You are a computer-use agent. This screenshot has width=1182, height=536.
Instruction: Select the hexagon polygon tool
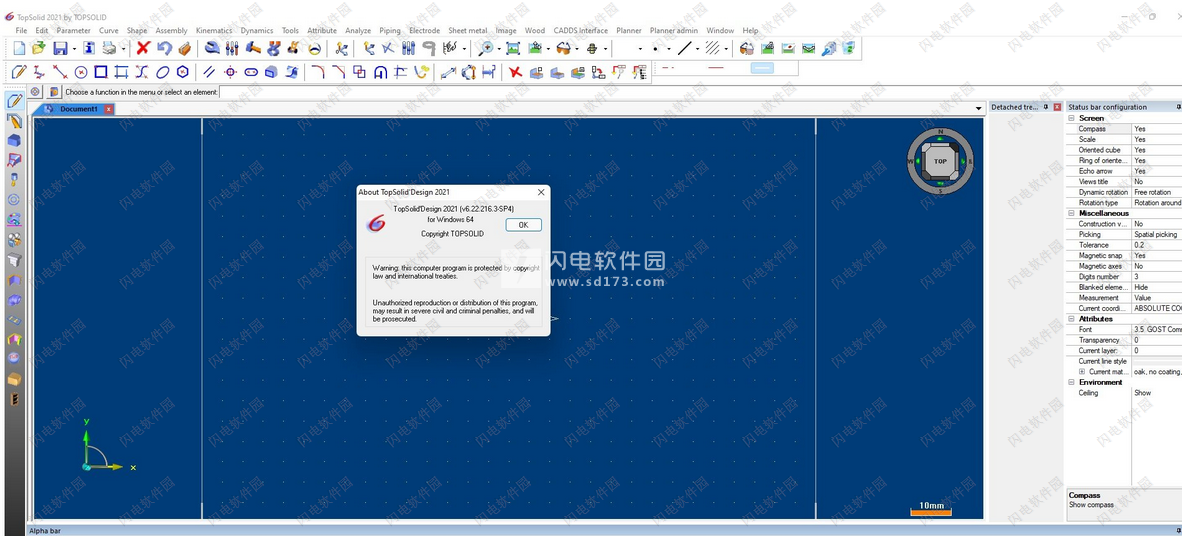click(x=182, y=72)
